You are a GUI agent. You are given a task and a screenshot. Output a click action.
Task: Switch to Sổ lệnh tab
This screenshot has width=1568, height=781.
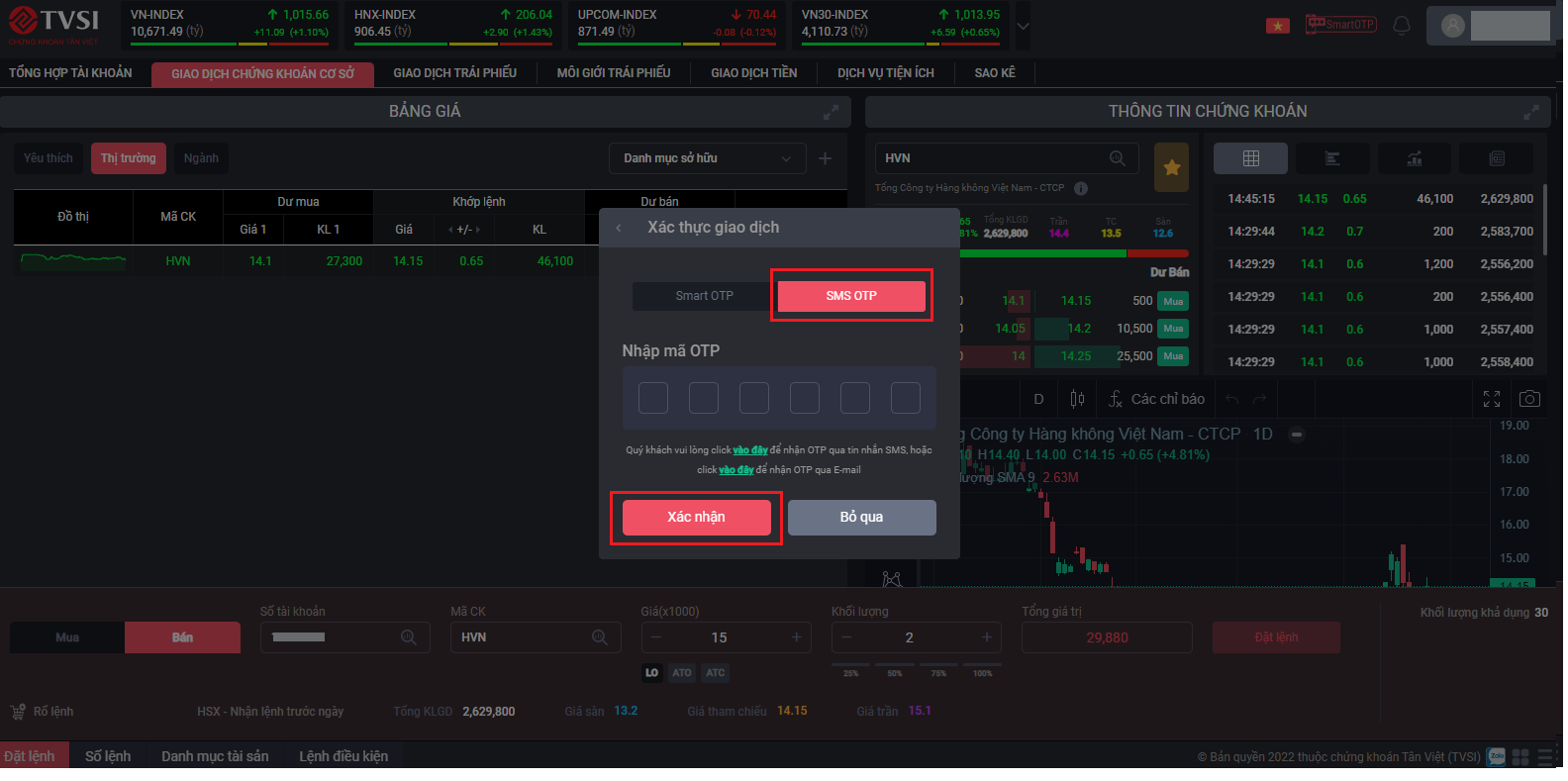pos(108,756)
